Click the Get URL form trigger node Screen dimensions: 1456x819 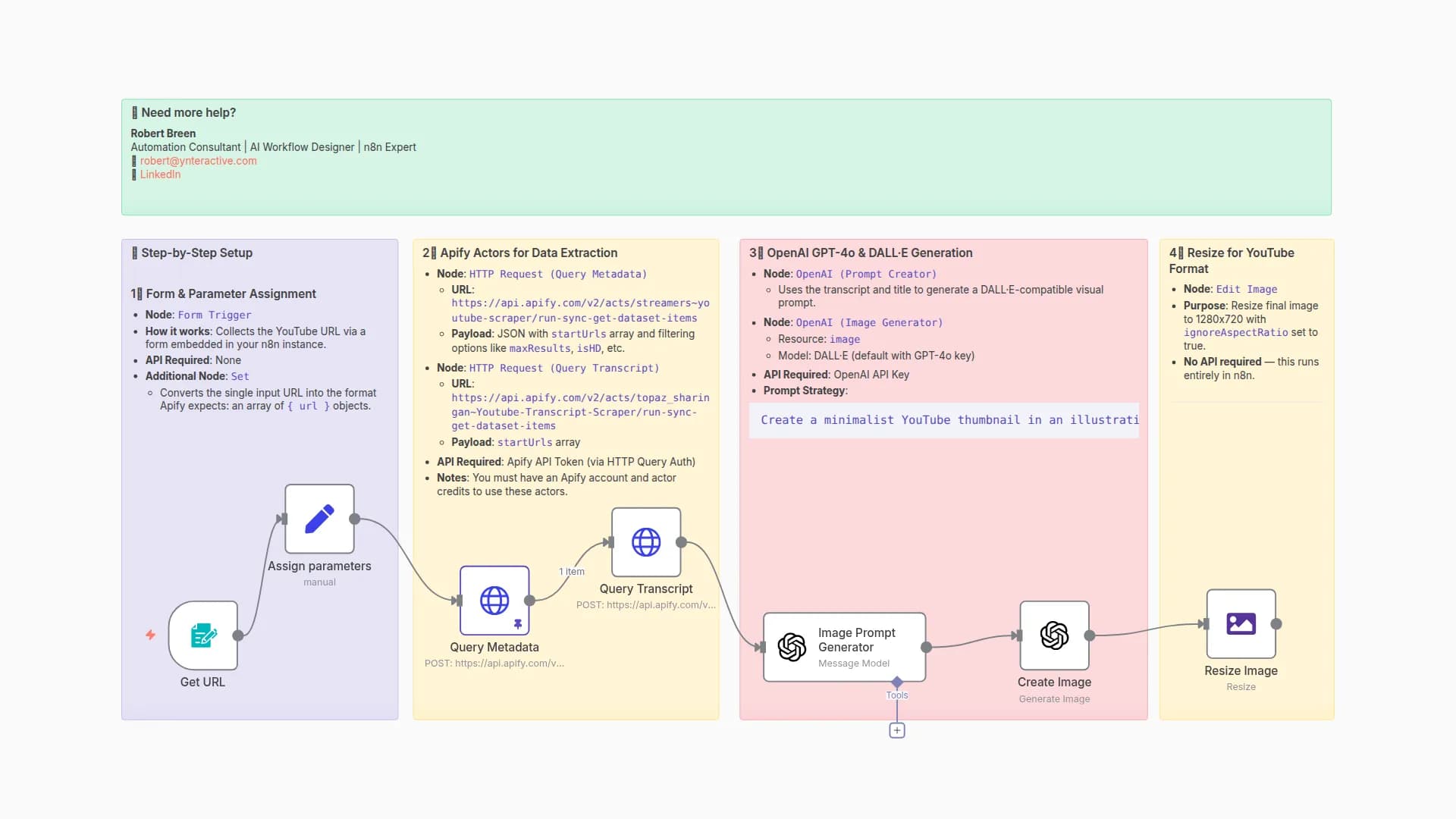click(202, 635)
